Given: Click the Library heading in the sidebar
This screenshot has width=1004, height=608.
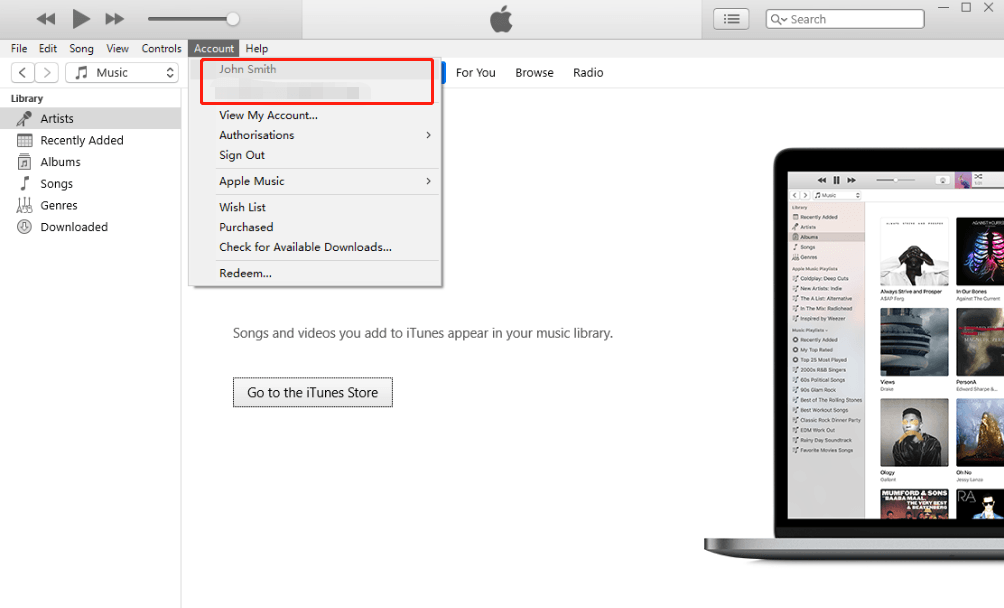Looking at the screenshot, I should [27, 99].
